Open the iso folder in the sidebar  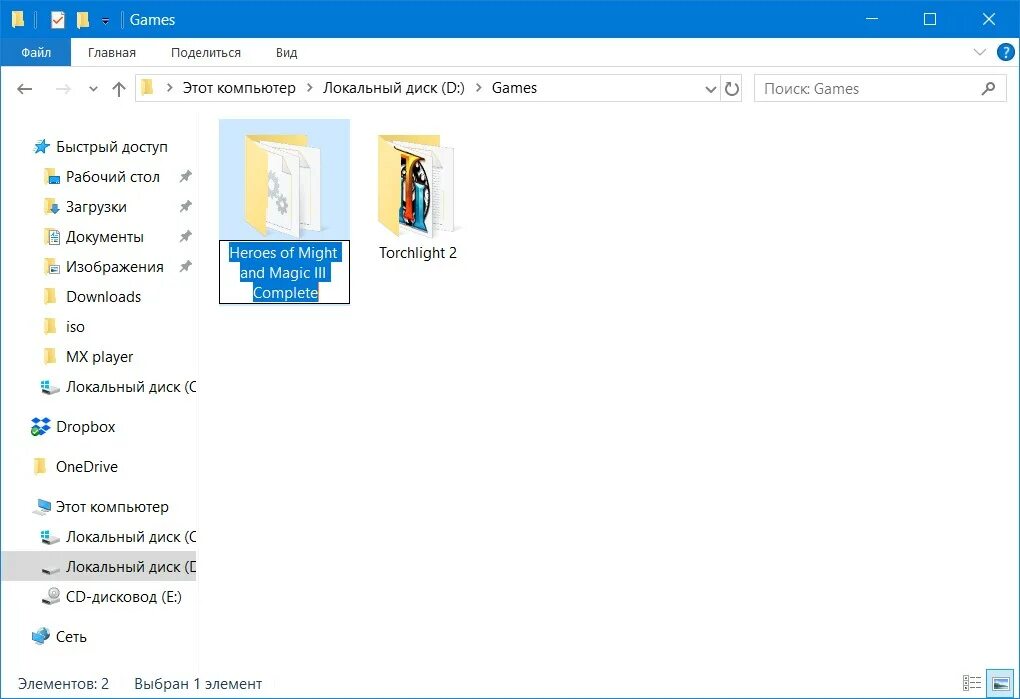coord(75,326)
